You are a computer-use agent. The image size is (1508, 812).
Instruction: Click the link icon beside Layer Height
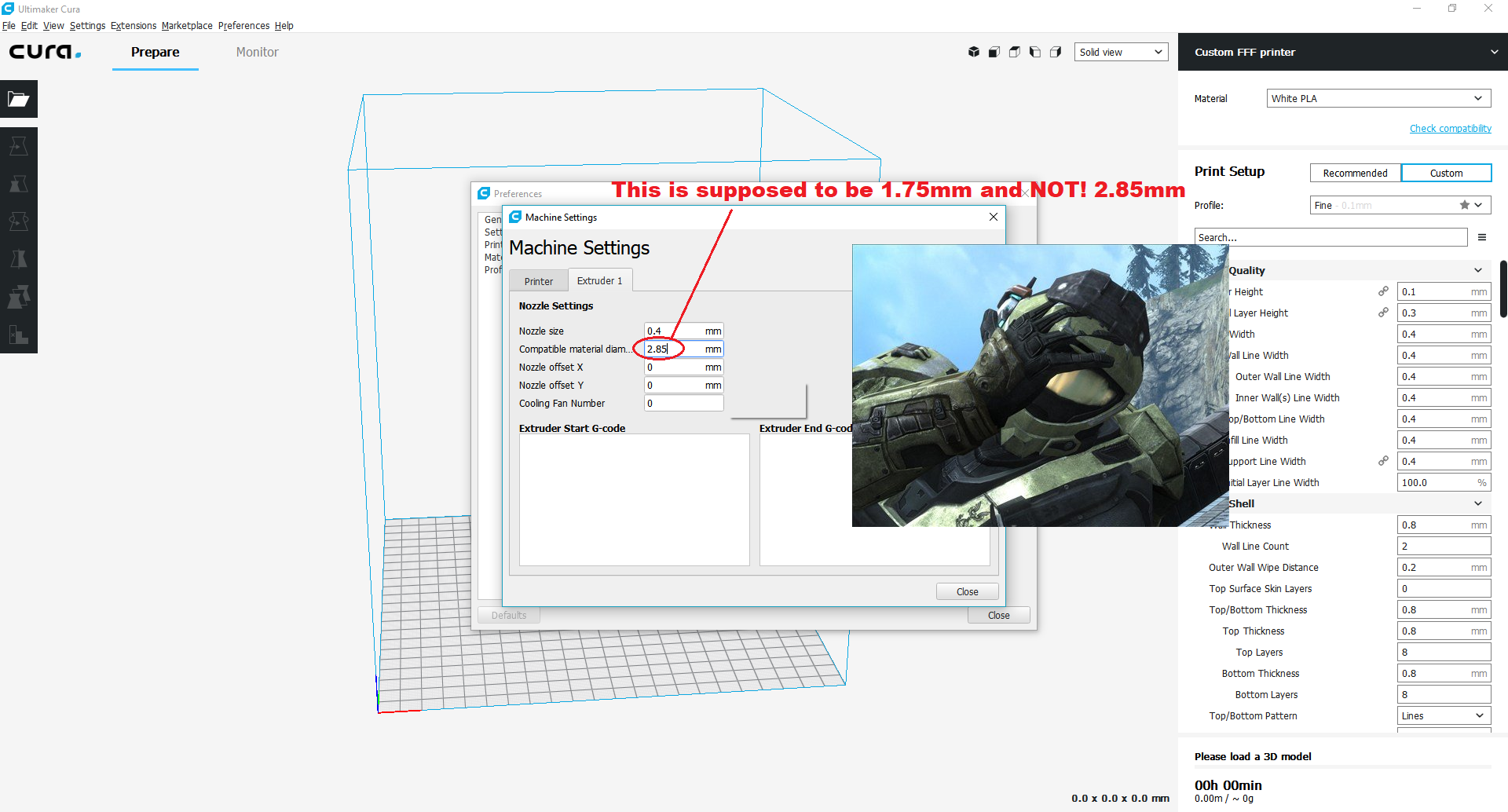1383,291
